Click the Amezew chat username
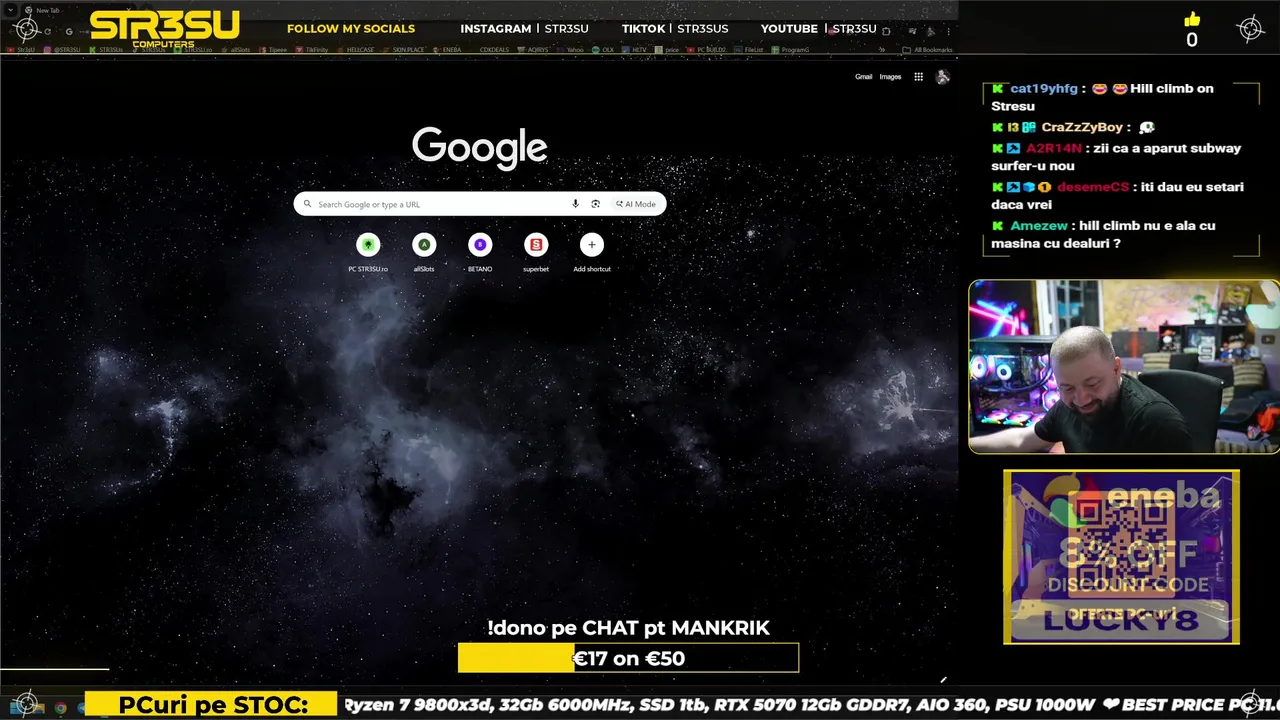 point(1038,226)
